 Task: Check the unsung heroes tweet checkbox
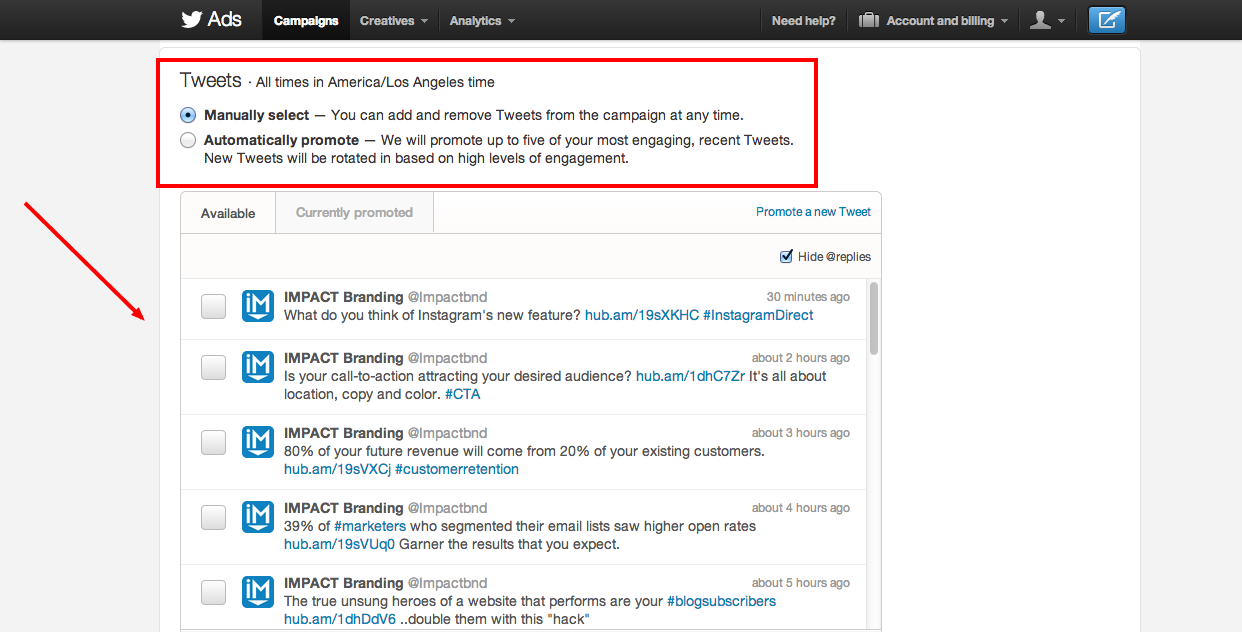tap(213, 593)
